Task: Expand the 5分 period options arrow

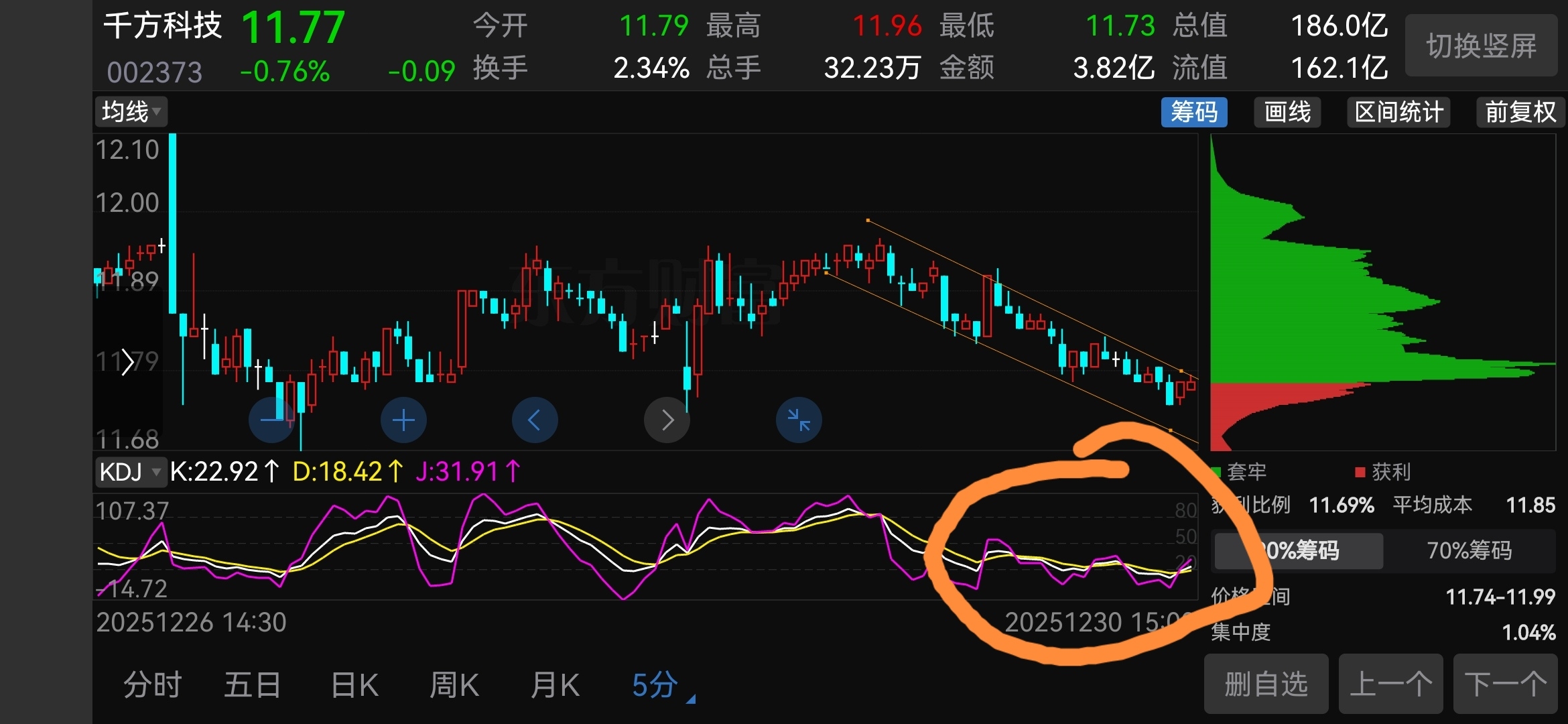Action: [x=690, y=699]
